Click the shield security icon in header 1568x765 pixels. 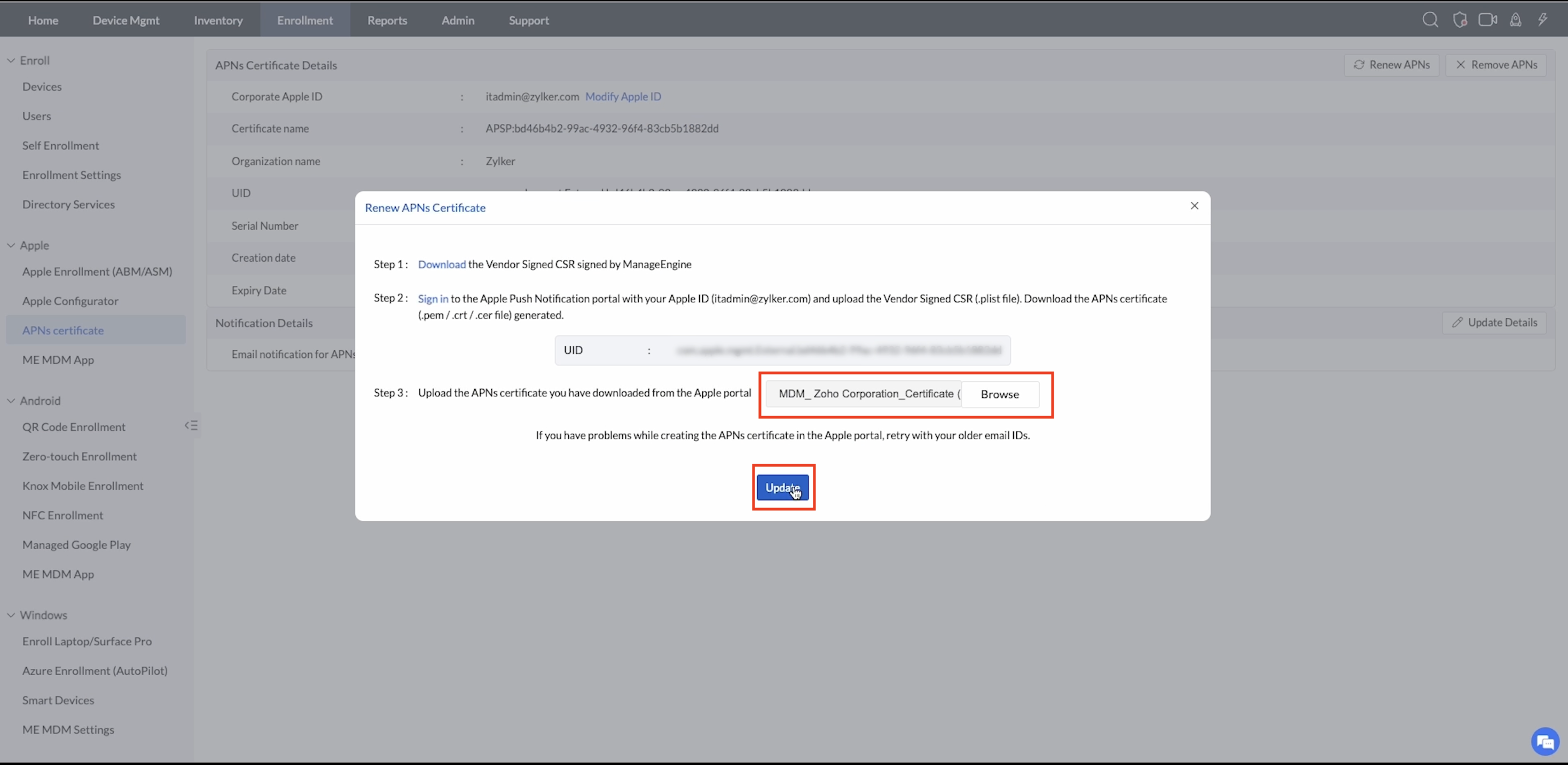(1459, 20)
